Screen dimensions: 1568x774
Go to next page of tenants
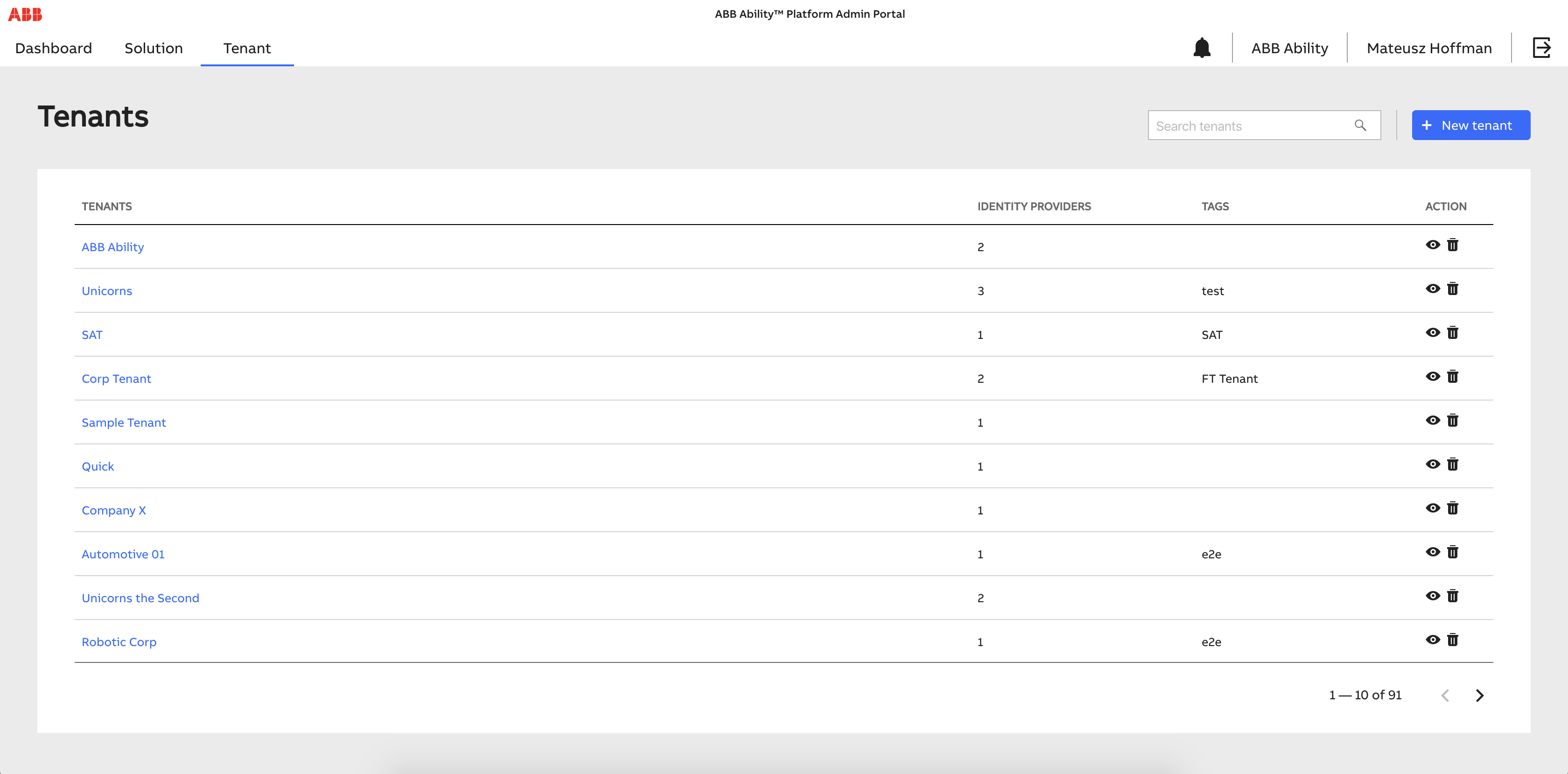(x=1480, y=696)
